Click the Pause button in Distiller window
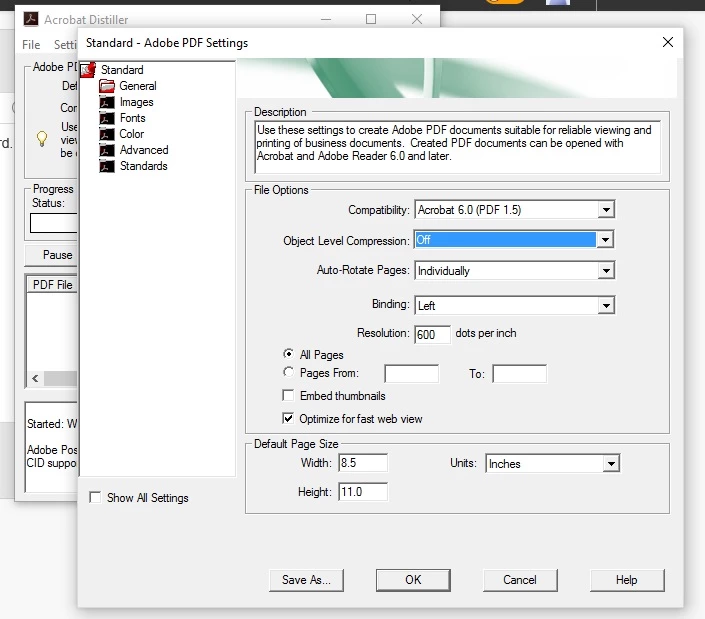 [x=51, y=255]
